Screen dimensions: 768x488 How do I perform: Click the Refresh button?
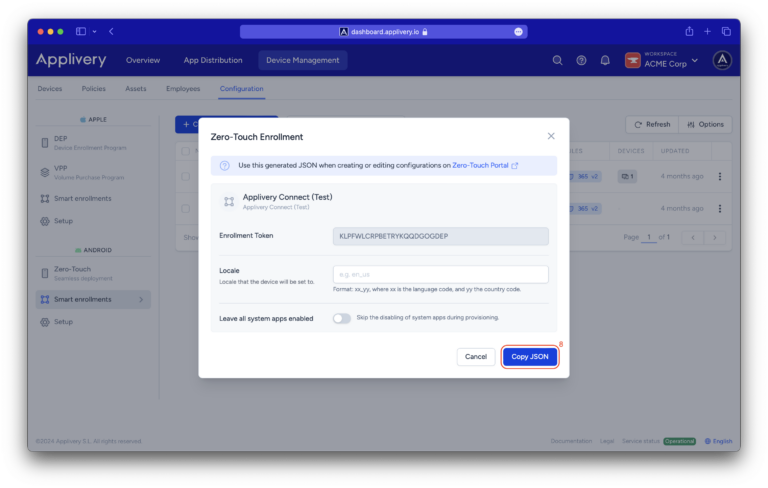(x=652, y=124)
